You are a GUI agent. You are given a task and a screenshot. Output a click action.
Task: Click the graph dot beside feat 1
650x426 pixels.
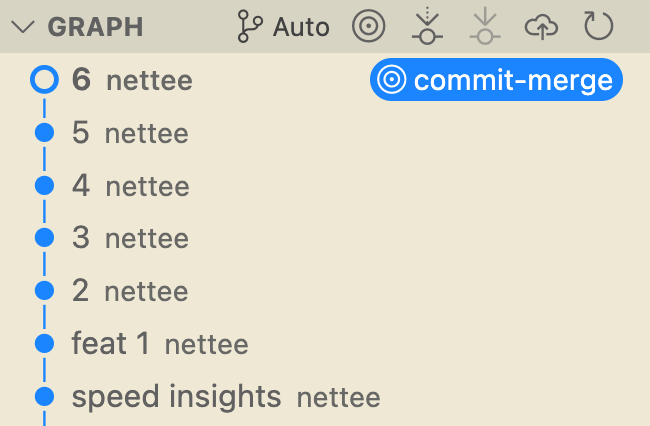pos(44,345)
